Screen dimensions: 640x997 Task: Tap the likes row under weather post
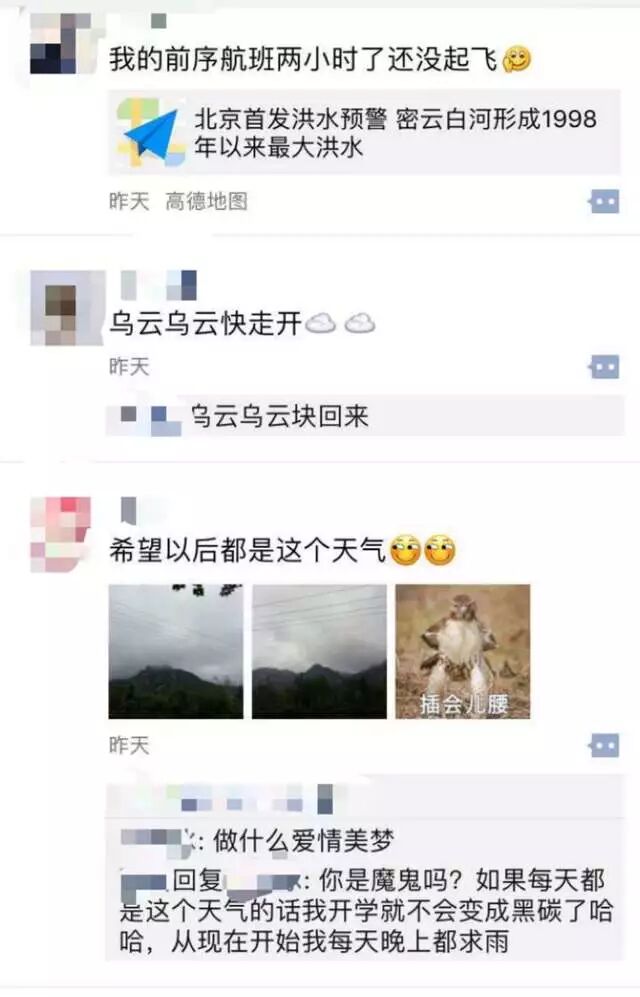point(365,798)
